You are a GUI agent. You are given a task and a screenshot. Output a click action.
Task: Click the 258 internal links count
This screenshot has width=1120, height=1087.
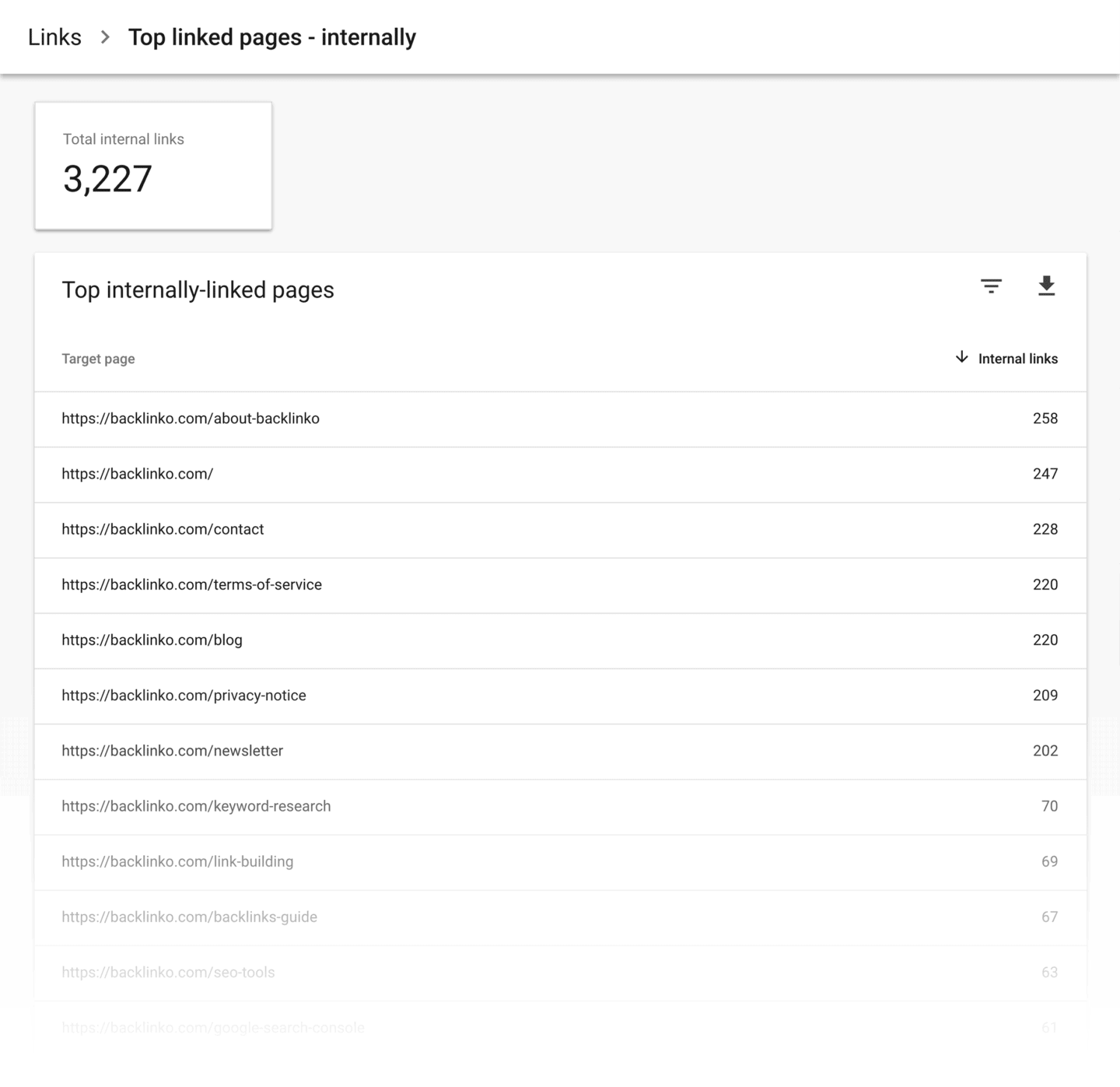(x=1045, y=419)
